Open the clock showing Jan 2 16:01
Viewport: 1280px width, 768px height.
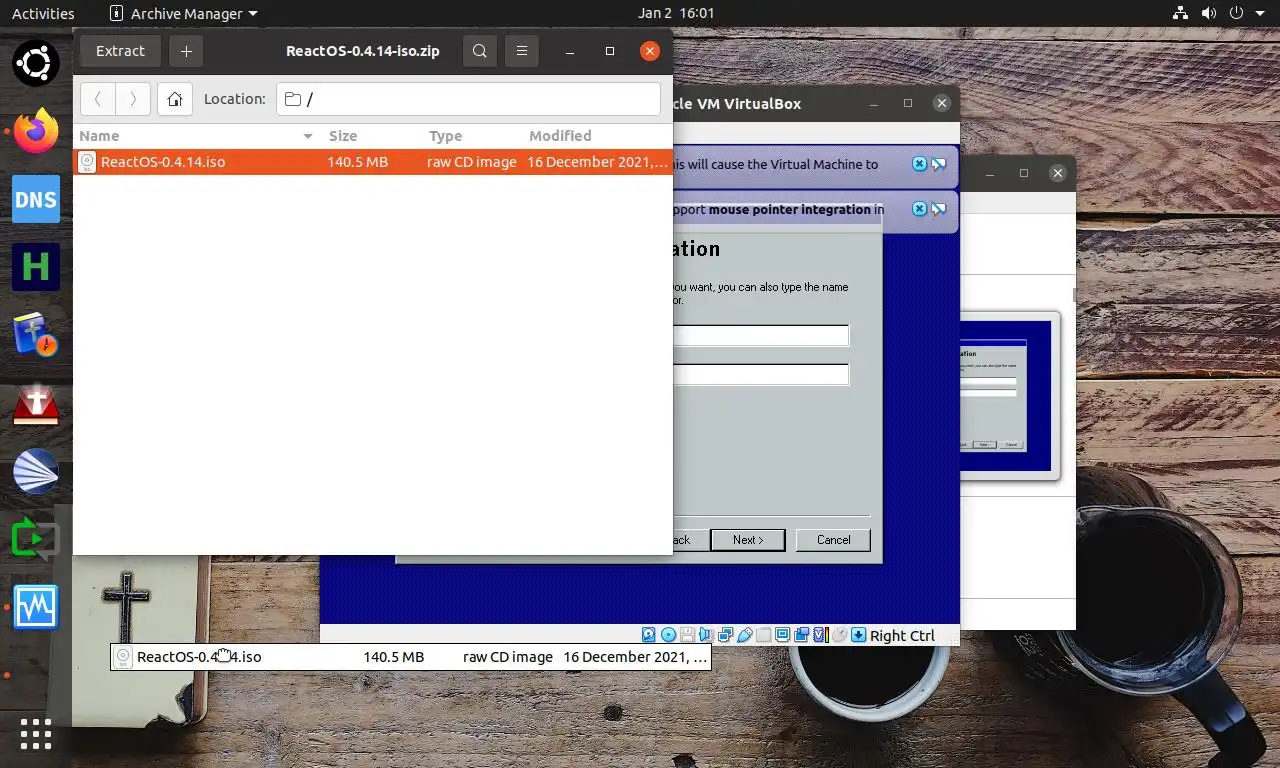676,14
